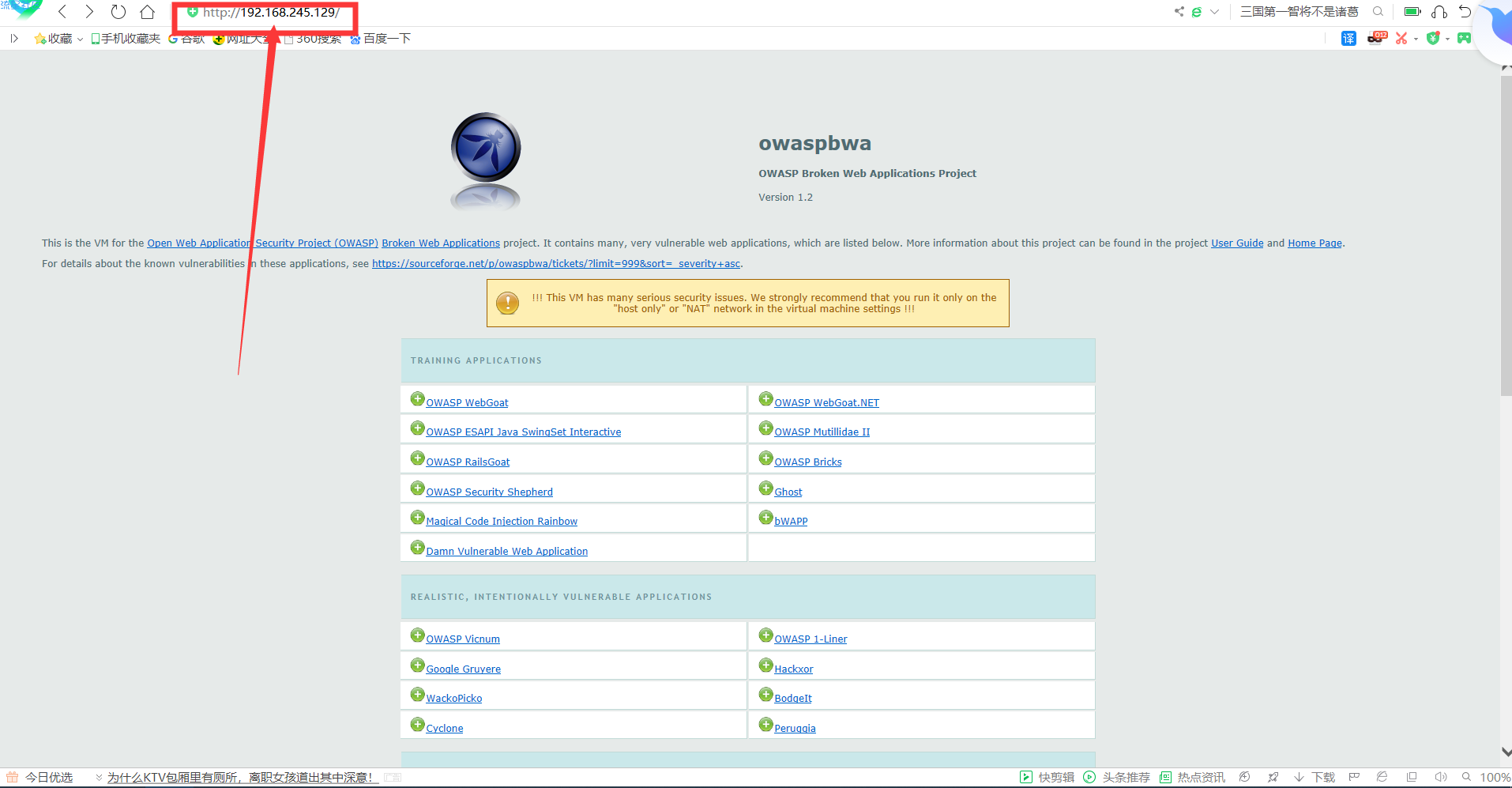Open the 收藏 favorites star button
Image resolution: width=1512 pixels, height=788 pixels.
click(53, 39)
